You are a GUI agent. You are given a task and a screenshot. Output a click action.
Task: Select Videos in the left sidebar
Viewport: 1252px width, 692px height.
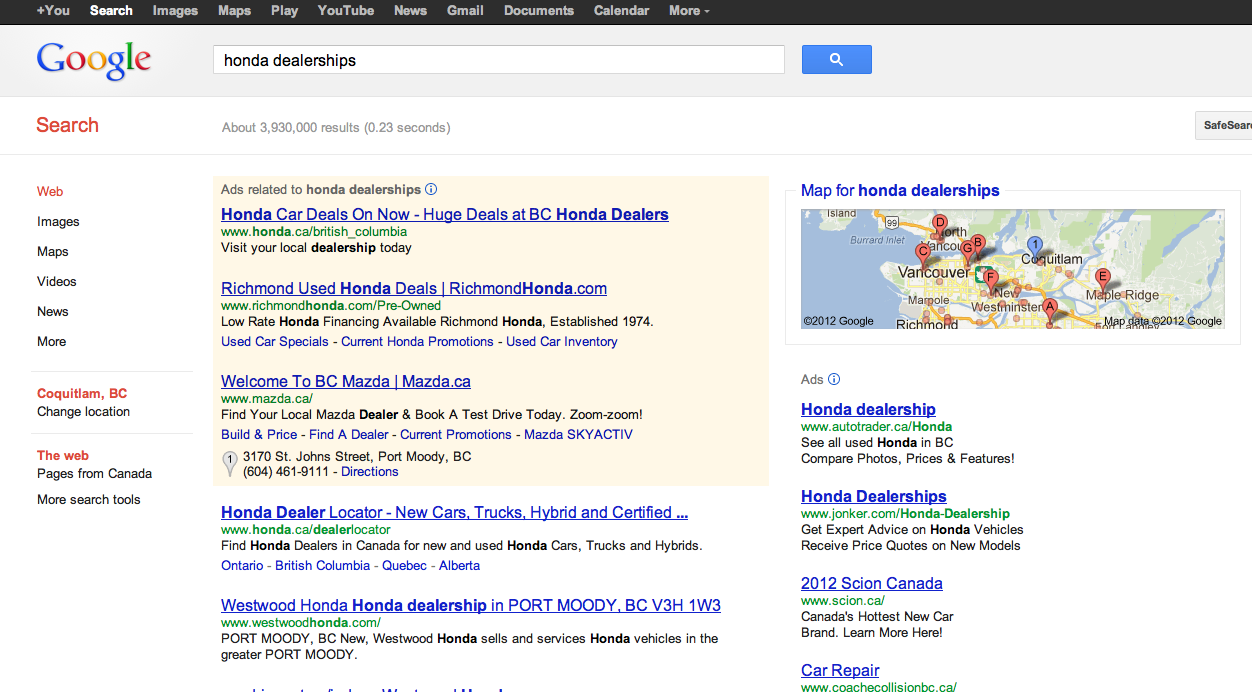click(57, 281)
